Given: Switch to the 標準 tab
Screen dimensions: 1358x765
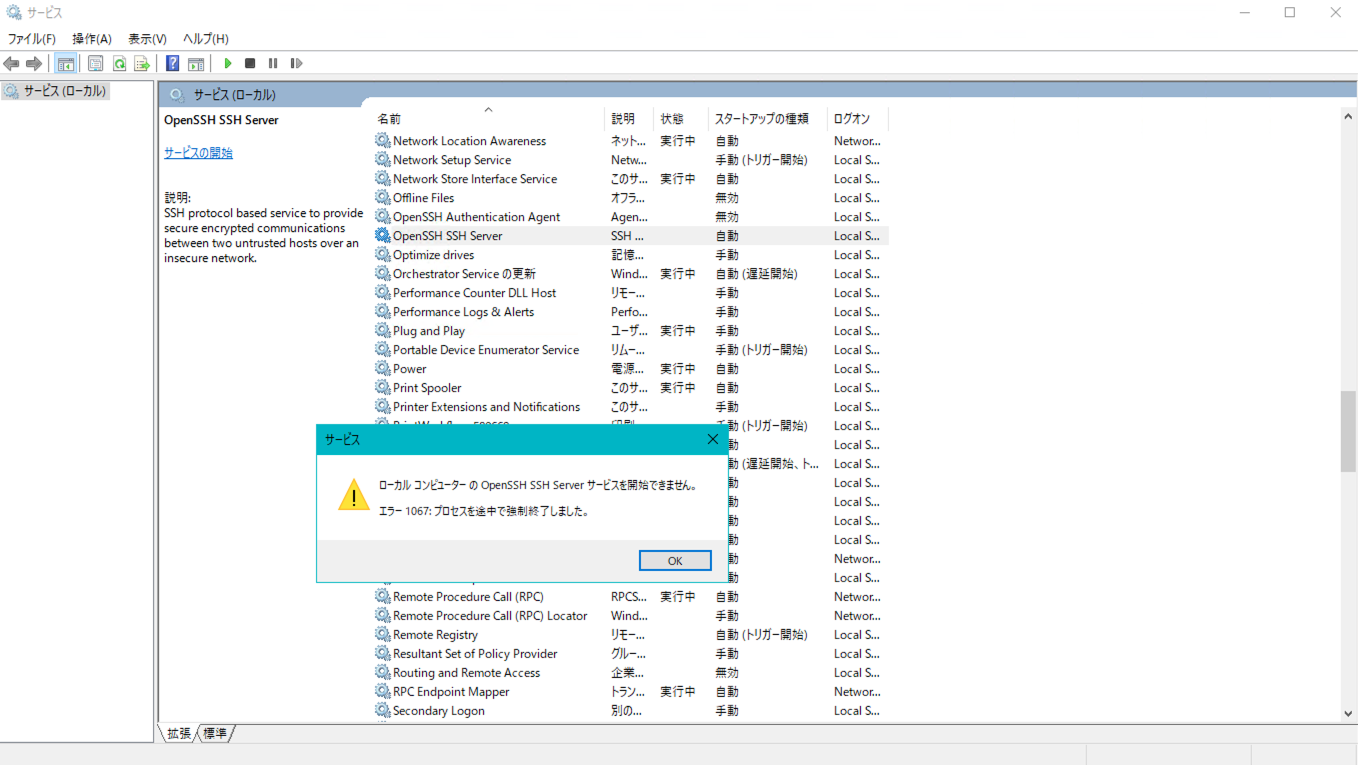Looking at the screenshot, I should (x=215, y=733).
